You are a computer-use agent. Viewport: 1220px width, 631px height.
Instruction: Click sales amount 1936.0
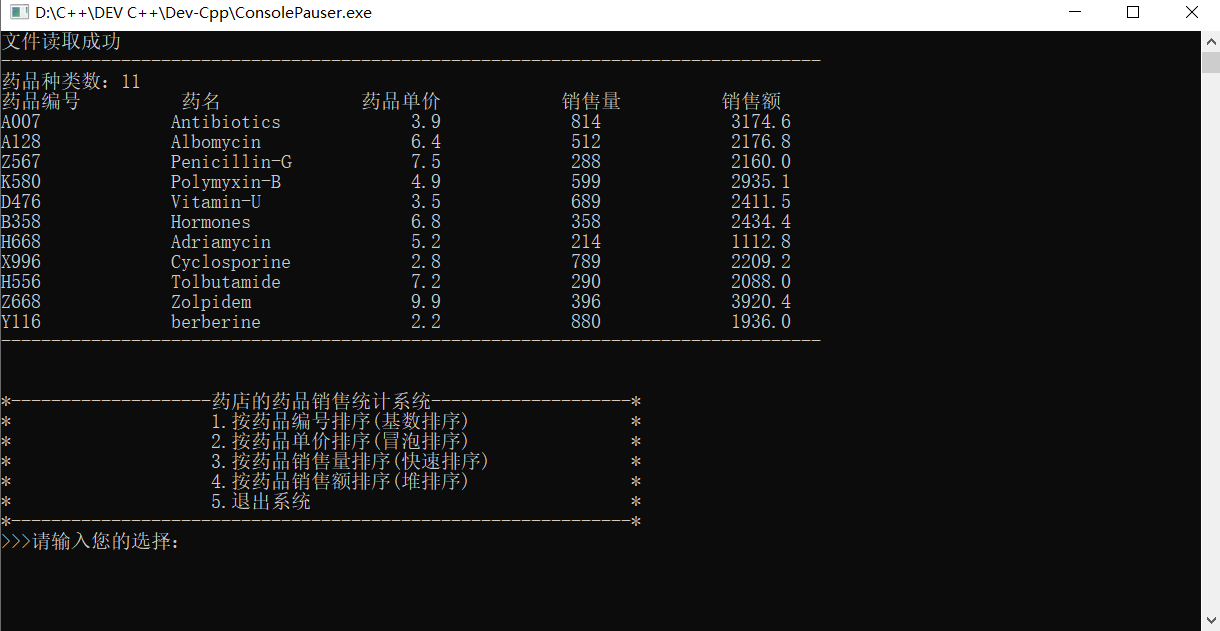coord(761,322)
